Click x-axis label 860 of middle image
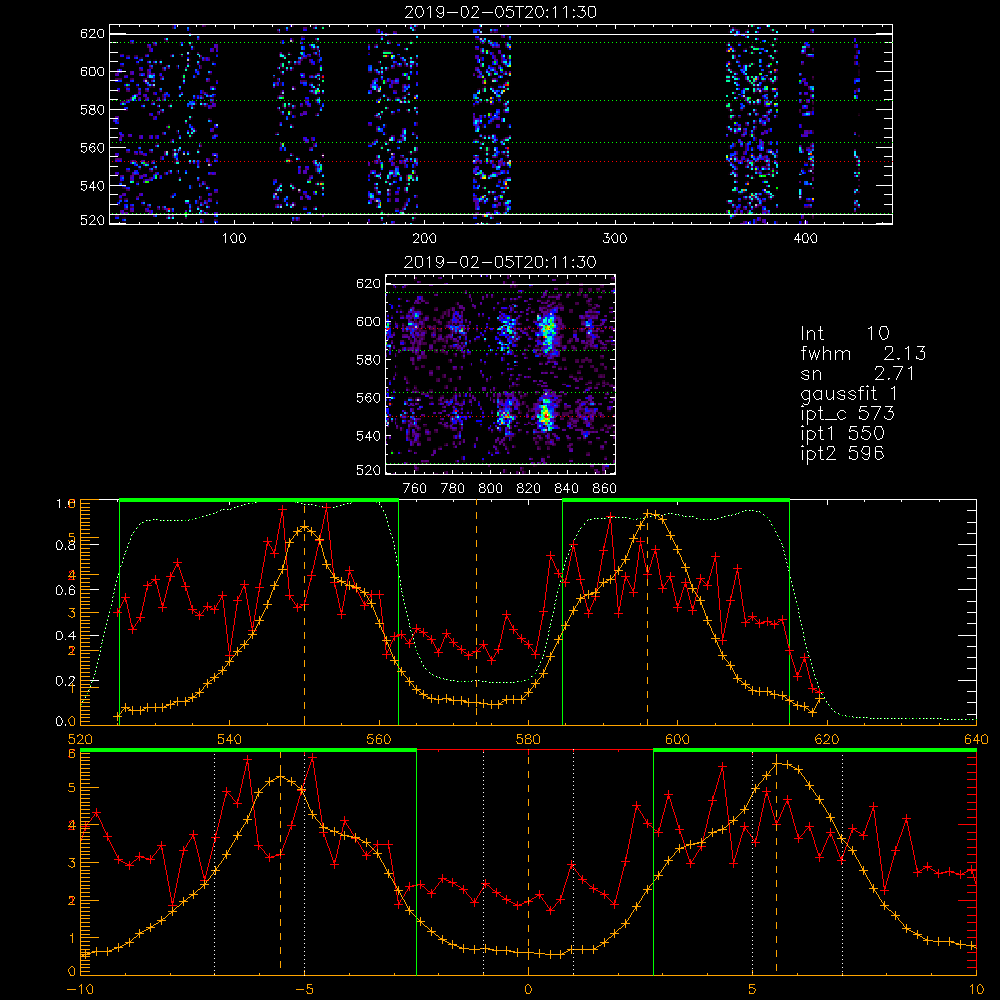 tap(605, 489)
